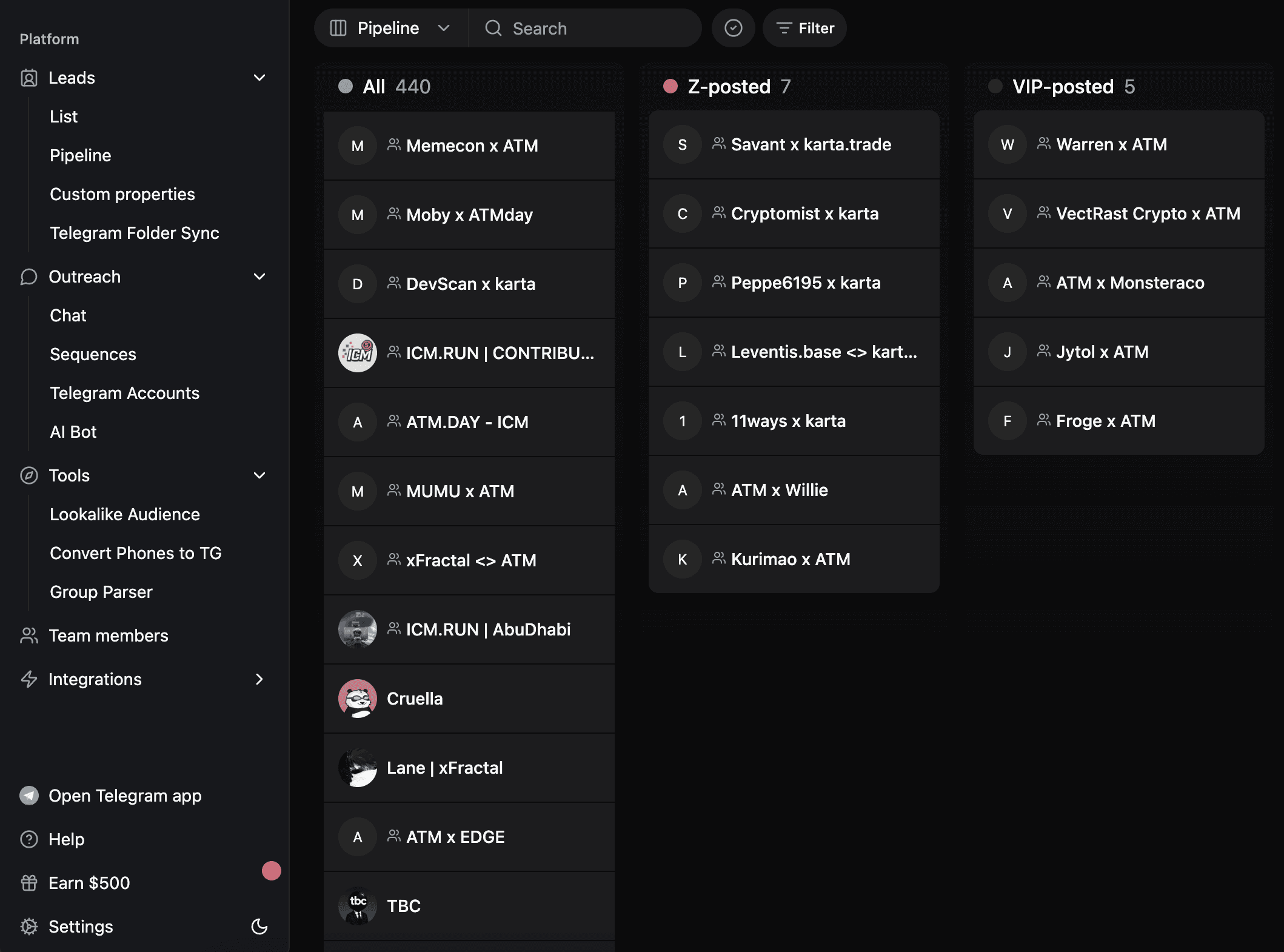The image size is (1284, 952).
Task: Click the Leads sidebar icon
Action: [28, 78]
